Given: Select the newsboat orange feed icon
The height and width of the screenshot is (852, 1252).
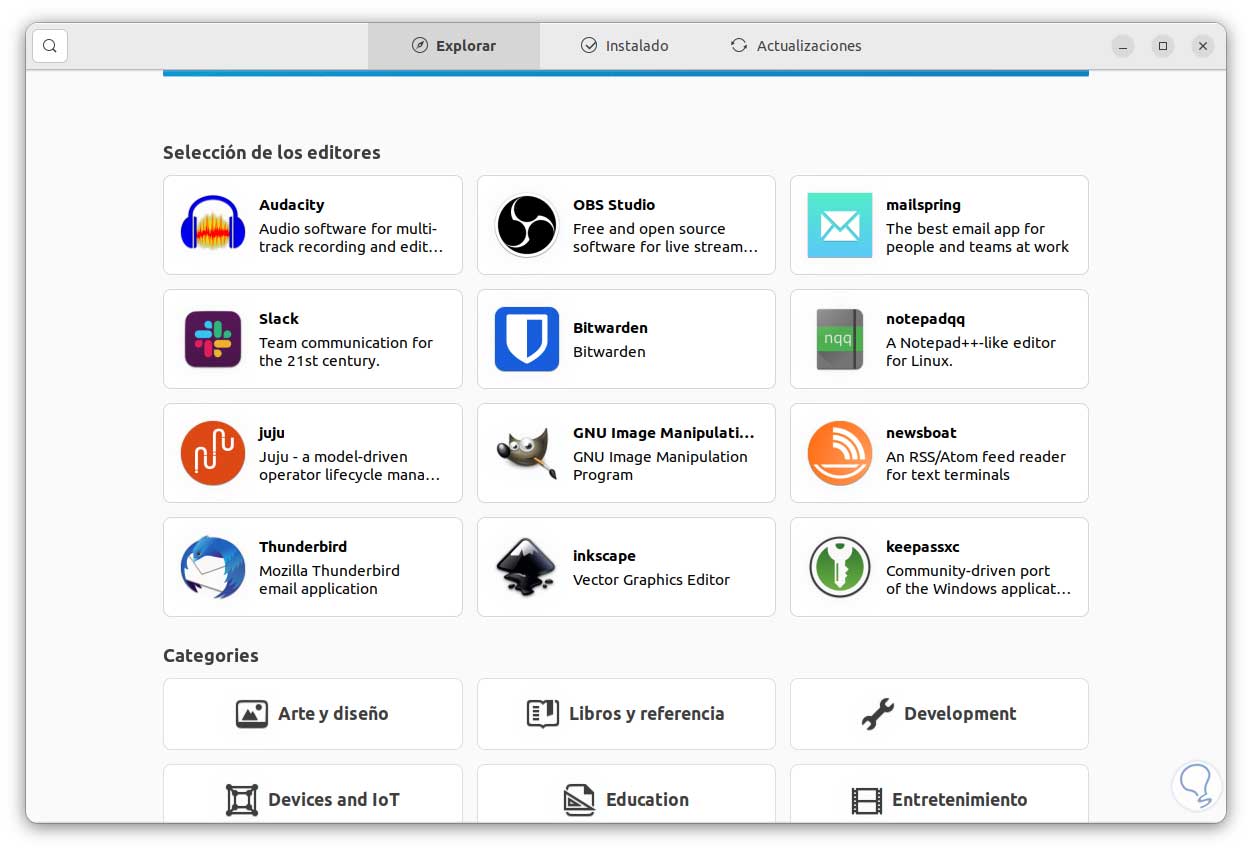Looking at the screenshot, I should click(x=840, y=453).
